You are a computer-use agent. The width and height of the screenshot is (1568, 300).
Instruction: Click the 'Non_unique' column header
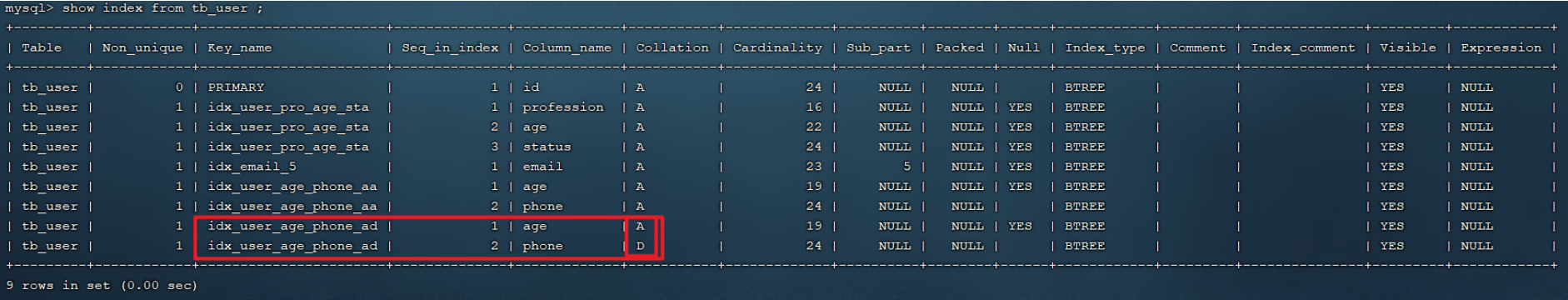(x=142, y=48)
